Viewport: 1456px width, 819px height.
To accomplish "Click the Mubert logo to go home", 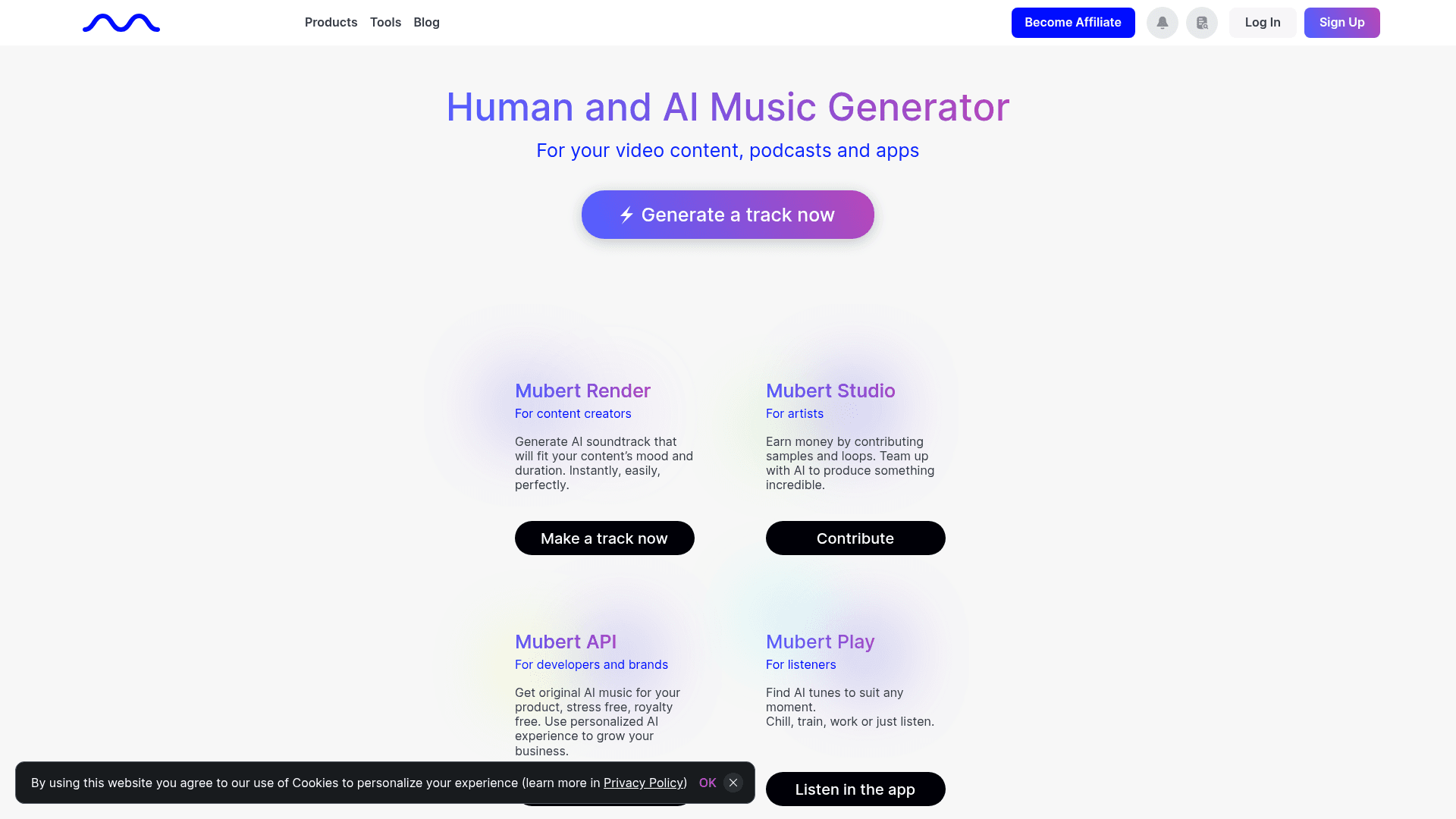I will click(x=121, y=23).
